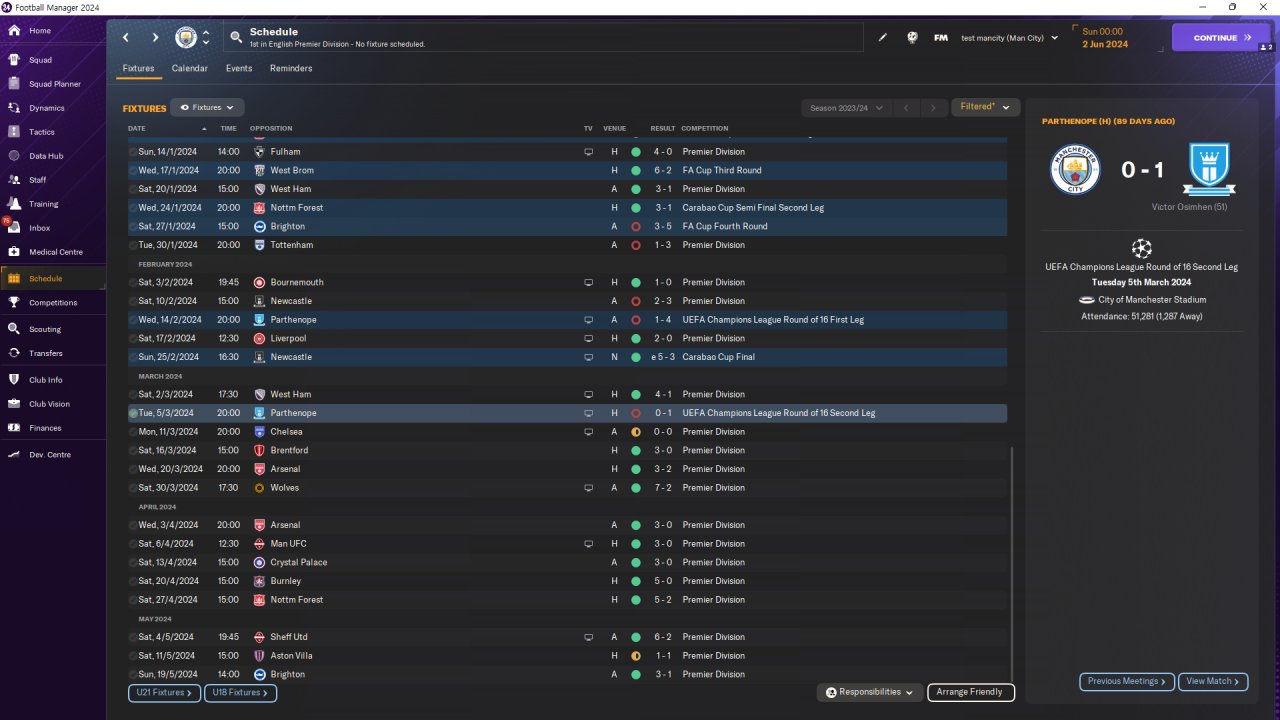
Task: Click the search magnifier icon beside Schedule
Action: pyautogui.click(x=236, y=38)
